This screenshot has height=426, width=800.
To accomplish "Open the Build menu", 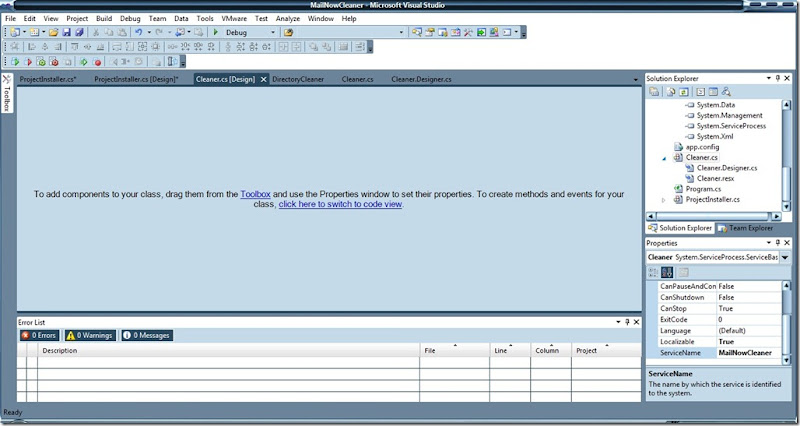I will (x=104, y=18).
